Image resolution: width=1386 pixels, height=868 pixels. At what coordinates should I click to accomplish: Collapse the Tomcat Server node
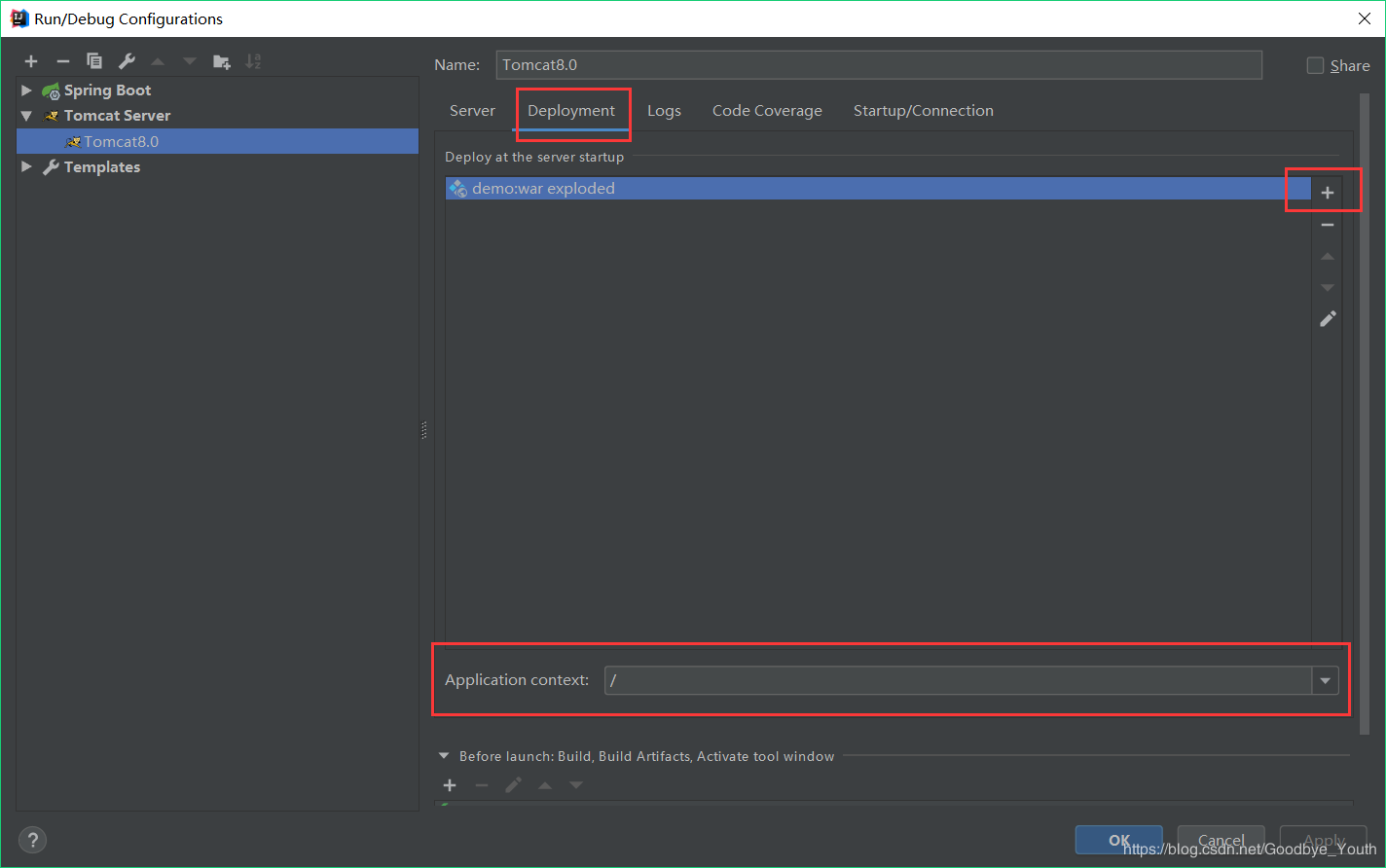click(x=26, y=116)
